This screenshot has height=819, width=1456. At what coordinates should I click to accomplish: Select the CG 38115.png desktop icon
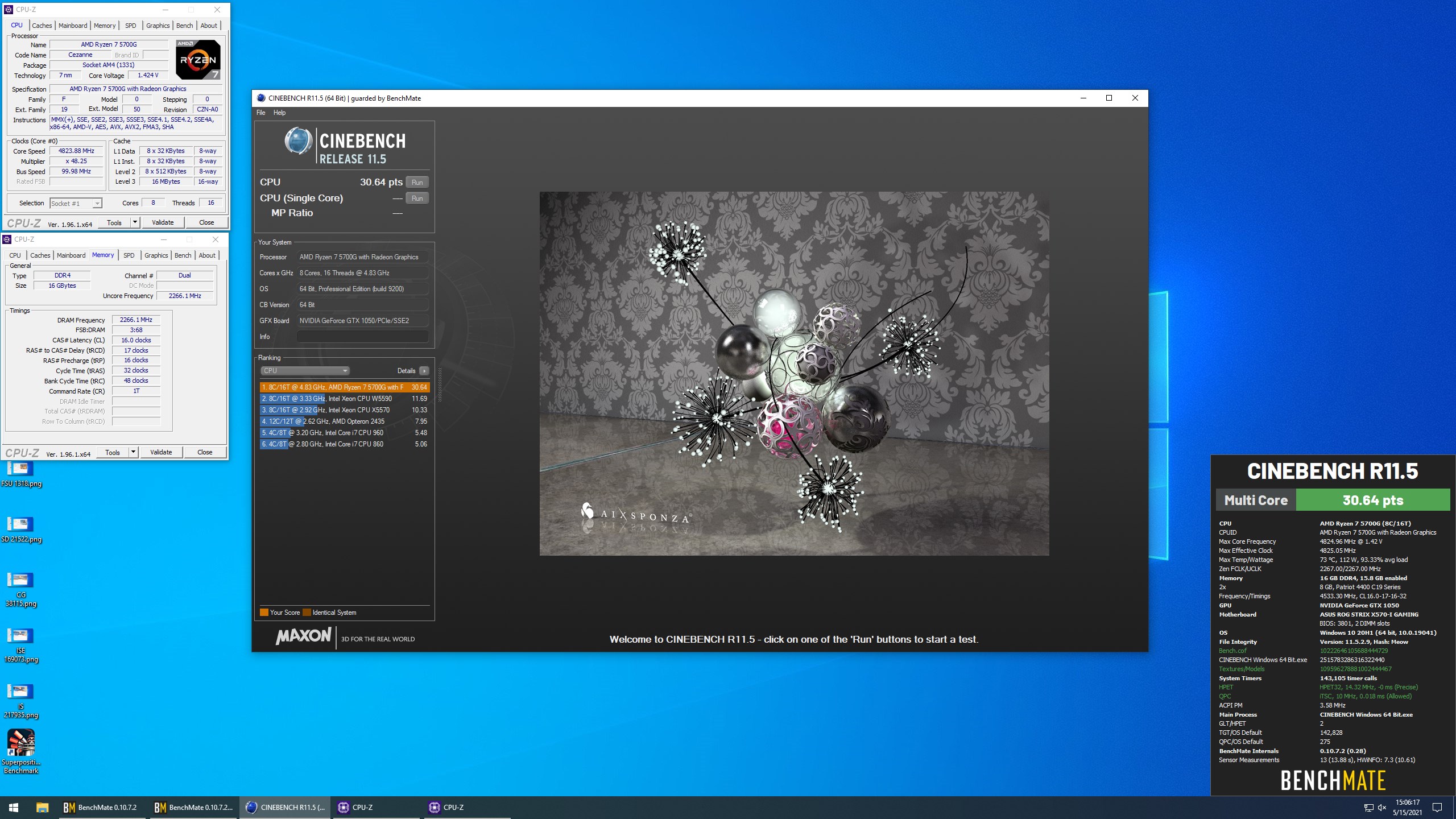pyautogui.click(x=20, y=589)
